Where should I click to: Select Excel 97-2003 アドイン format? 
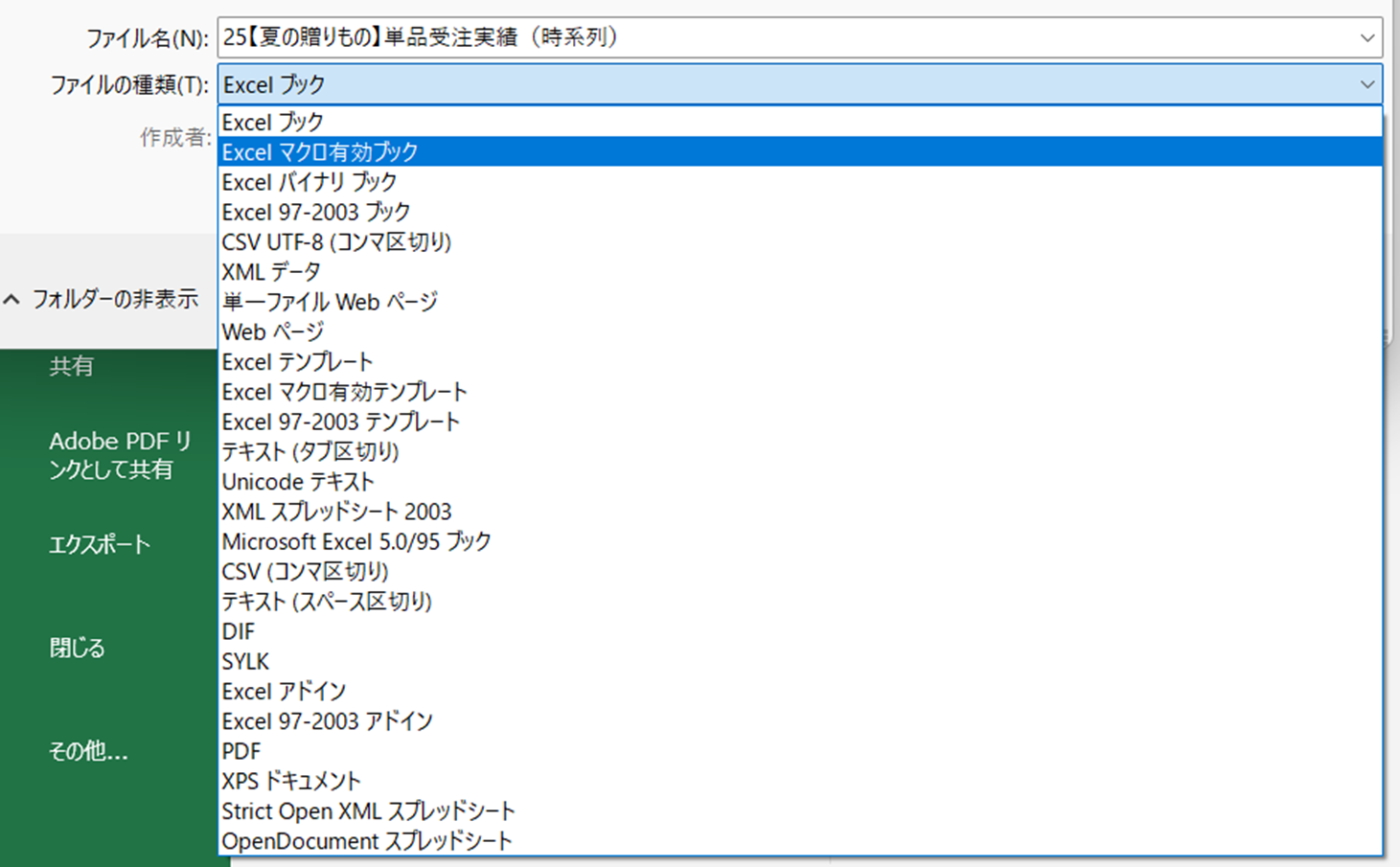tap(800, 721)
